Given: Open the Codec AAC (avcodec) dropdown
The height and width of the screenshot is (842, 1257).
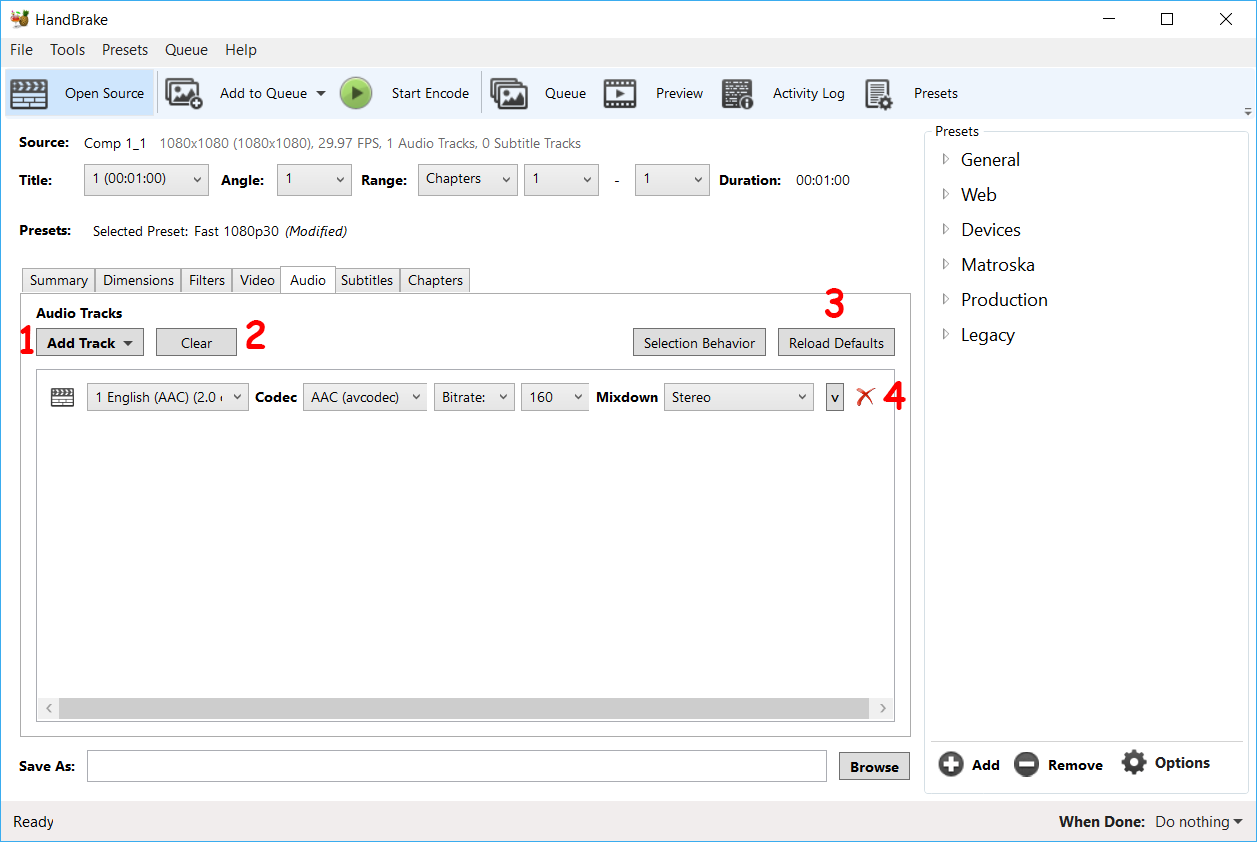Looking at the screenshot, I should click(365, 397).
